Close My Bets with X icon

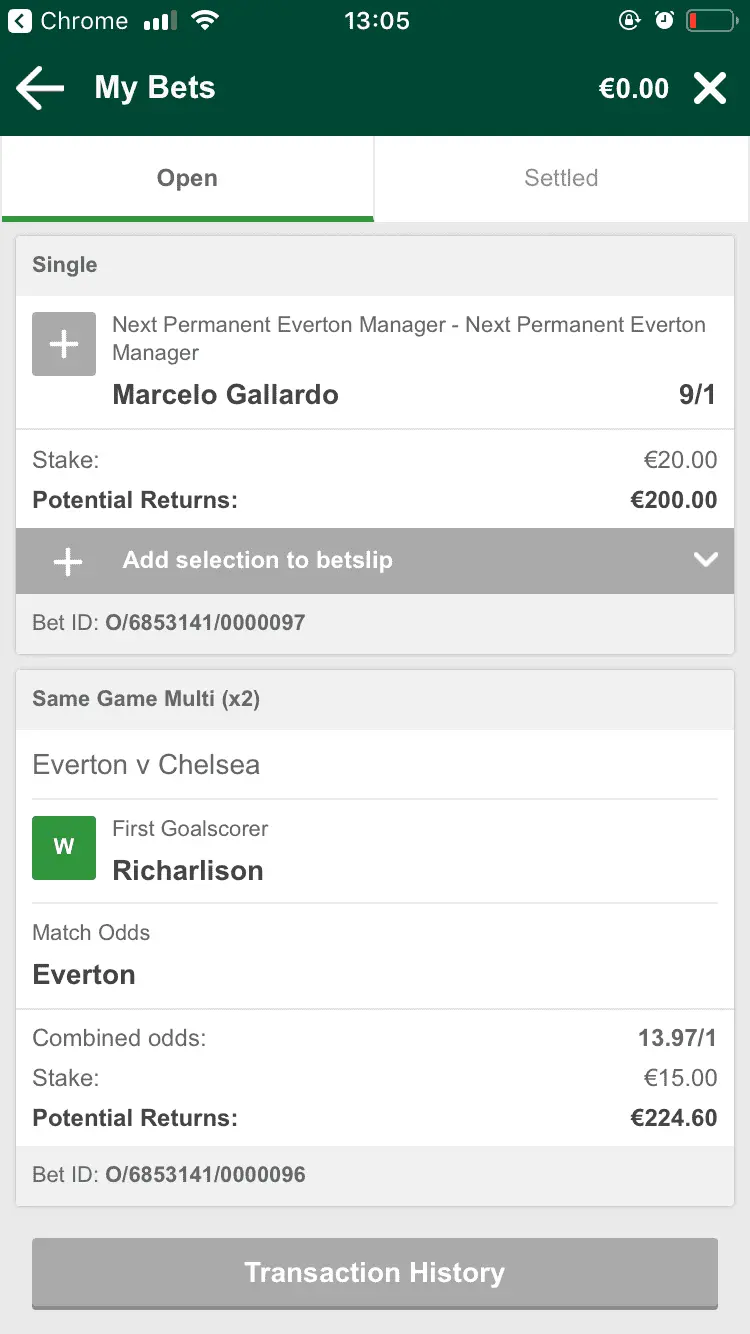pyautogui.click(x=710, y=89)
